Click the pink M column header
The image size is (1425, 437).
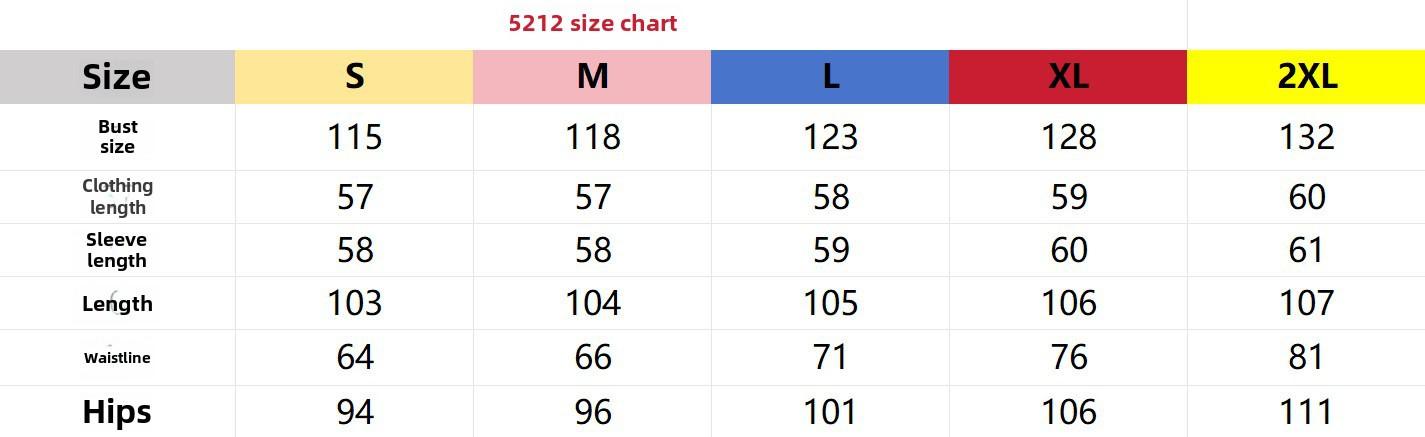592,76
